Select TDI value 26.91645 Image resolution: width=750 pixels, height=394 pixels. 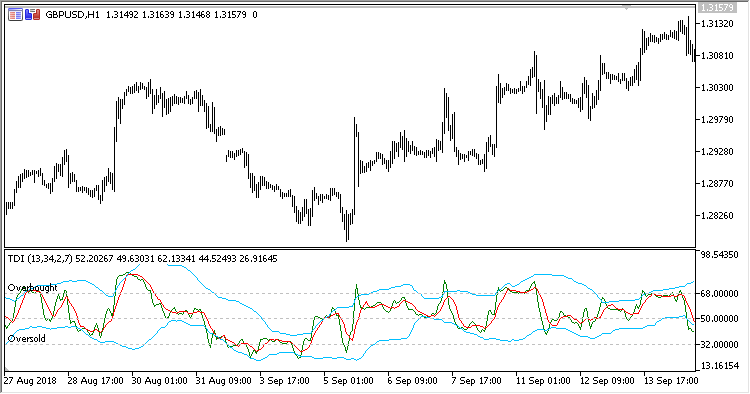[x=259, y=259]
